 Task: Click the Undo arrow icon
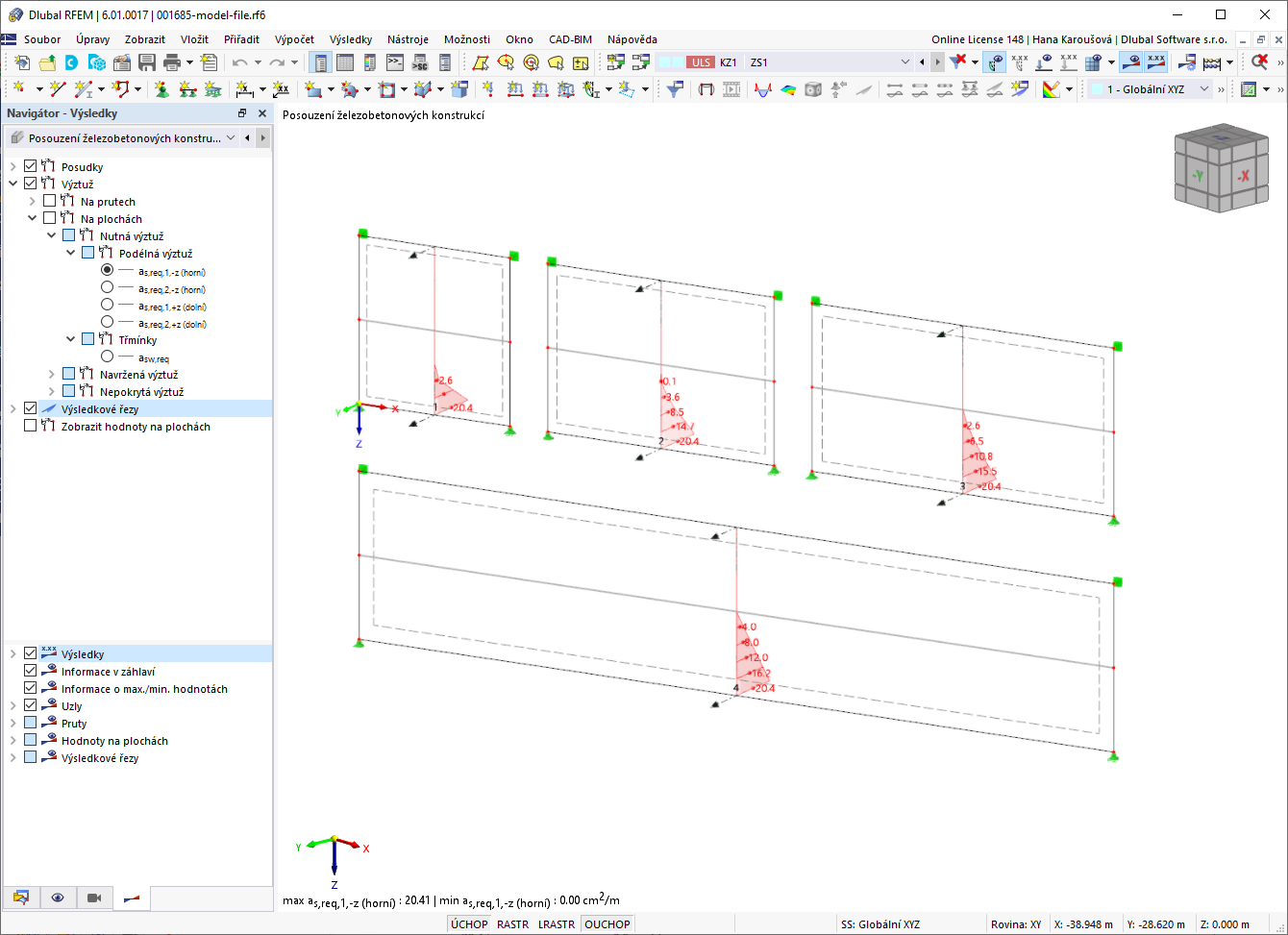click(x=240, y=62)
